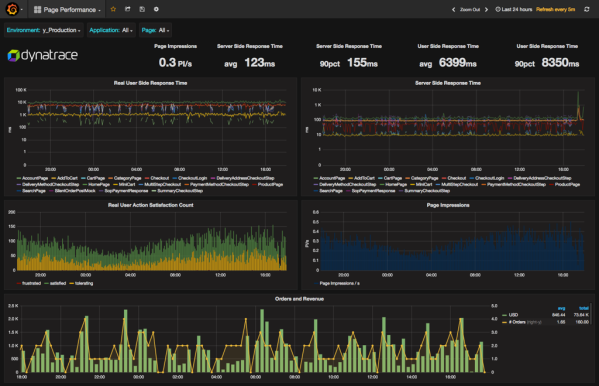The height and width of the screenshot is (386, 599).
Task: Click the 0.3 PI/s impressions value
Action: [x=175, y=63]
